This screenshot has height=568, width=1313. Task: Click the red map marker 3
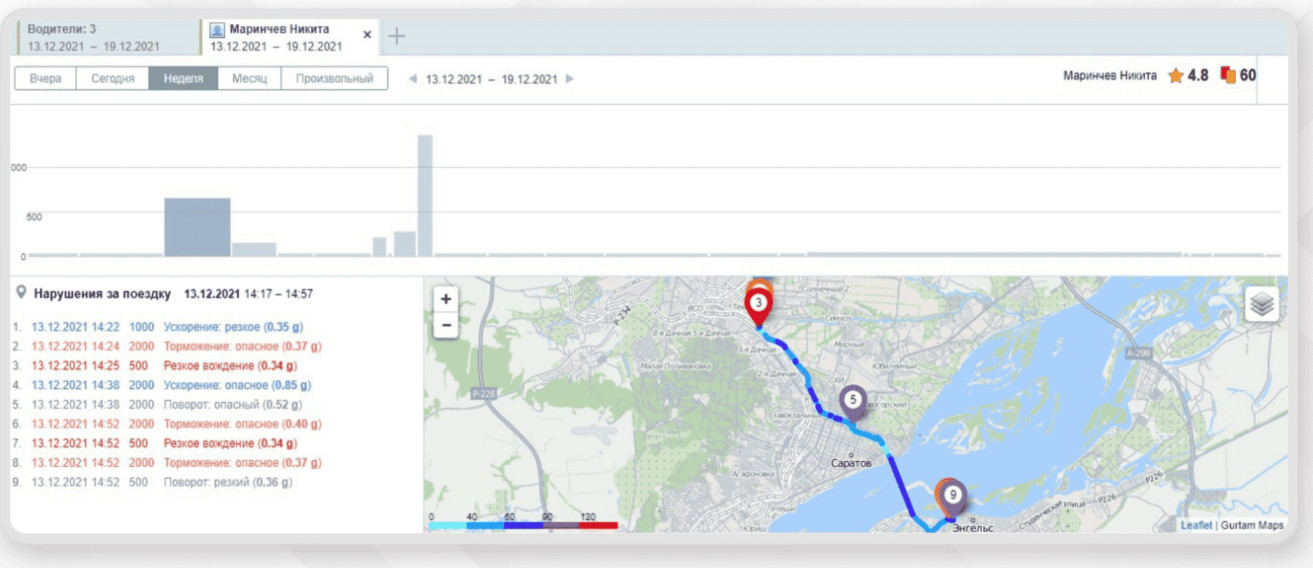759,304
